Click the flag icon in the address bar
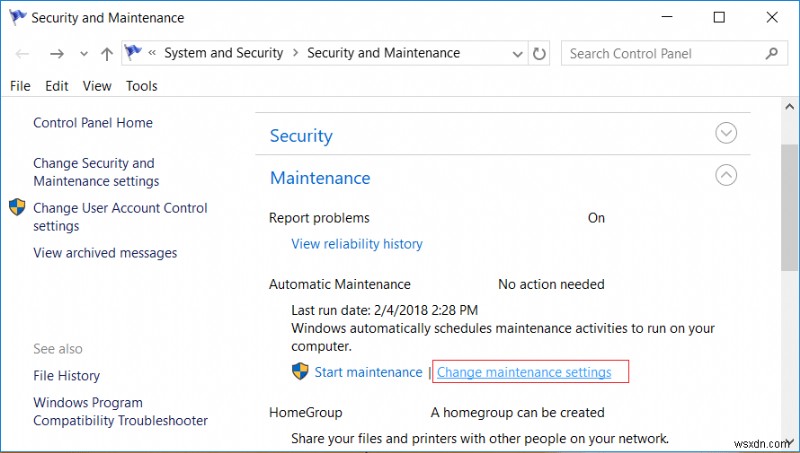Viewport: 800px width, 453px height. pos(133,53)
